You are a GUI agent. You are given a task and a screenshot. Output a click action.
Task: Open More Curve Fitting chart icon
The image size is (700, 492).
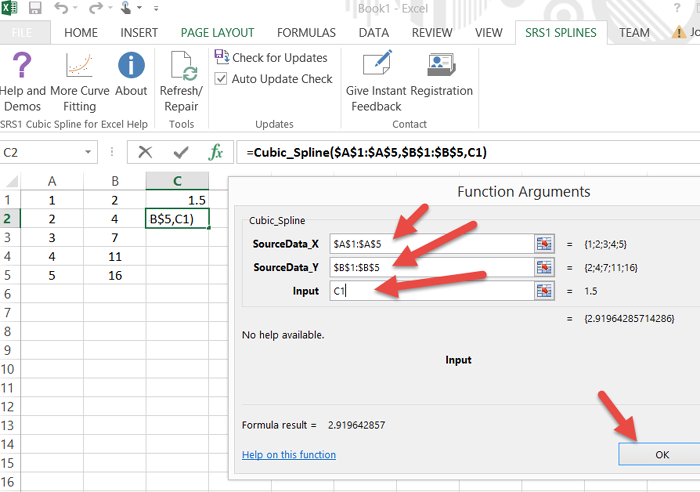coord(79,65)
